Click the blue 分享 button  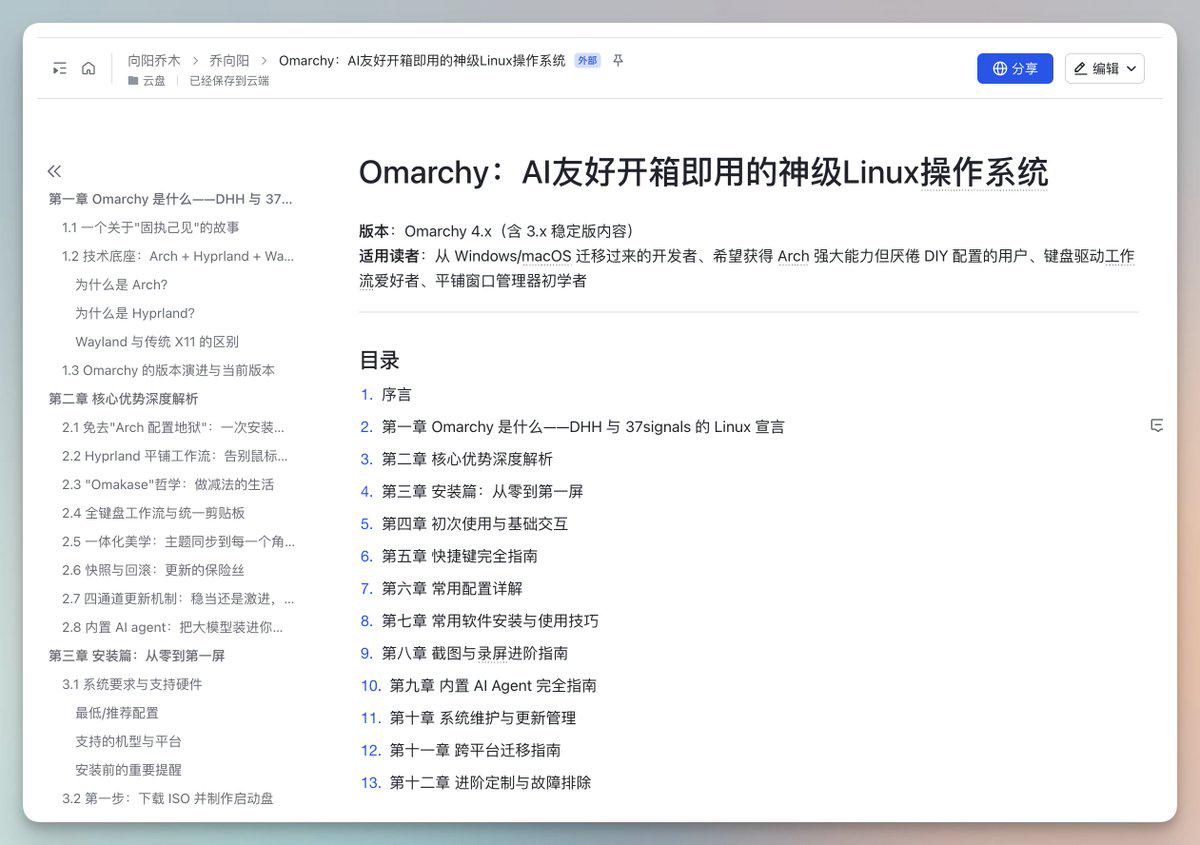tap(1015, 68)
